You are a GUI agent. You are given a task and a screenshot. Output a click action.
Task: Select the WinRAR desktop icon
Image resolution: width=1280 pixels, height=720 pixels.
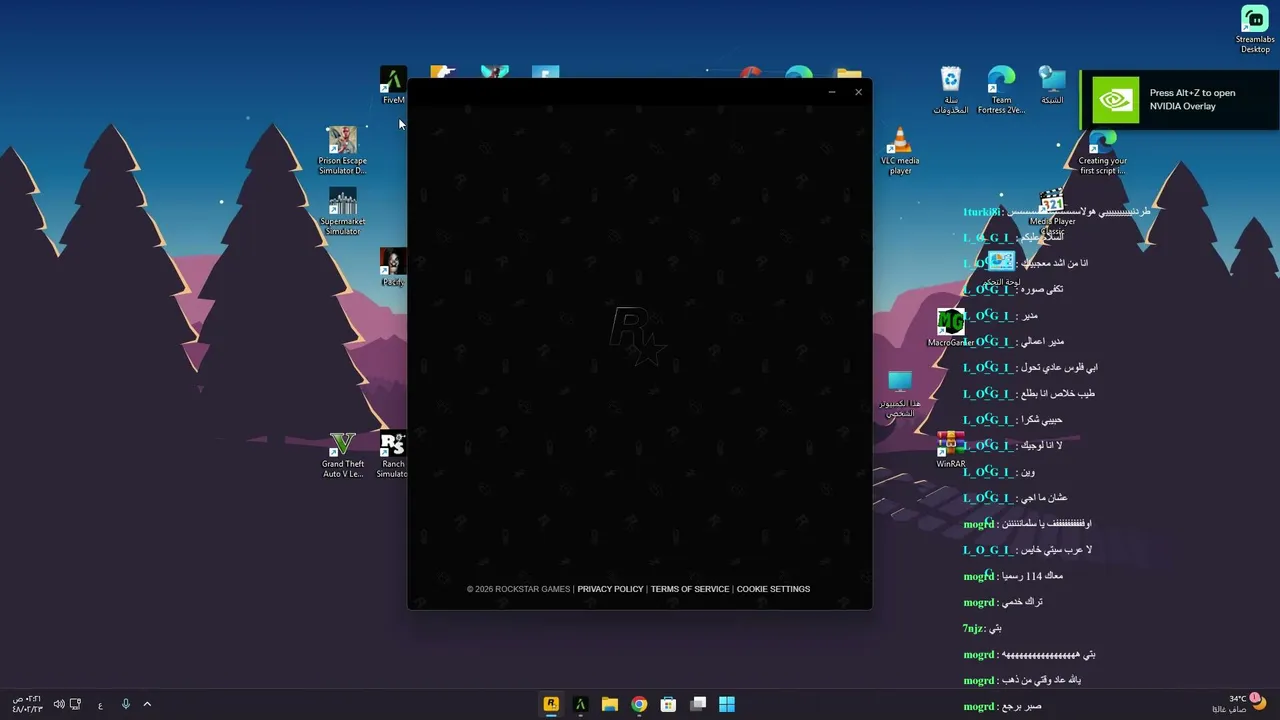pyautogui.click(x=950, y=450)
